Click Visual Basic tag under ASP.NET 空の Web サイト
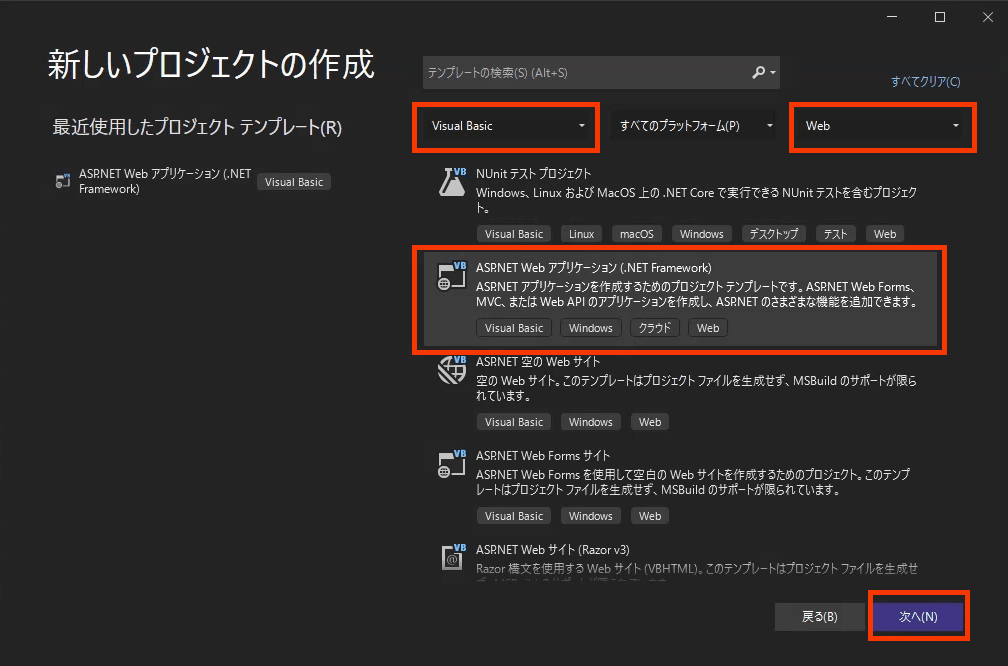Image resolution: width=1008 pixels, height=666 pixels. pyautogui.click(x=514, y=422)
